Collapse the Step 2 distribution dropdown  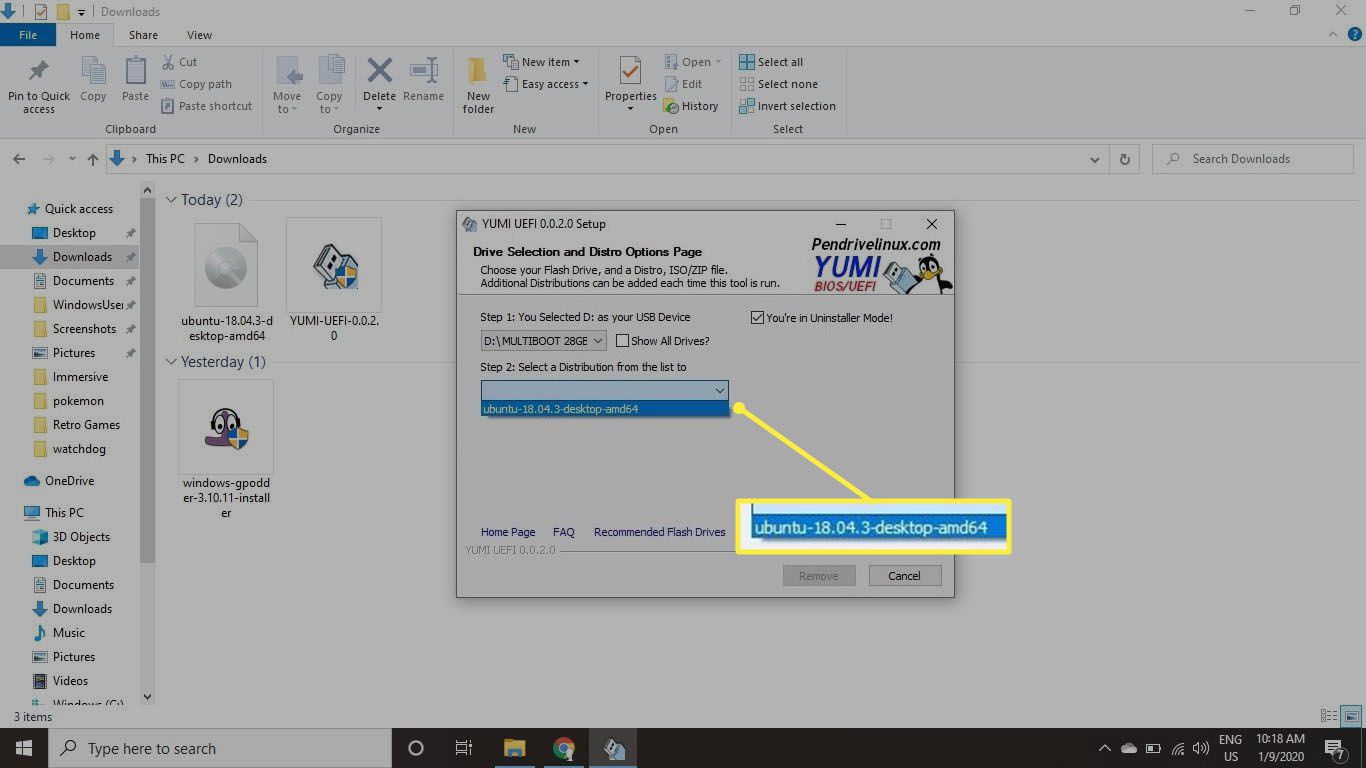[719, 390]
